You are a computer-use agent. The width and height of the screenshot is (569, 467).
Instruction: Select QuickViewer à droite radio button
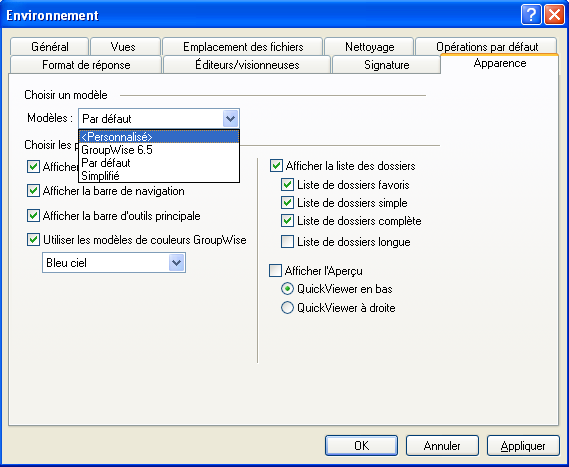click(x=287, y=308)
